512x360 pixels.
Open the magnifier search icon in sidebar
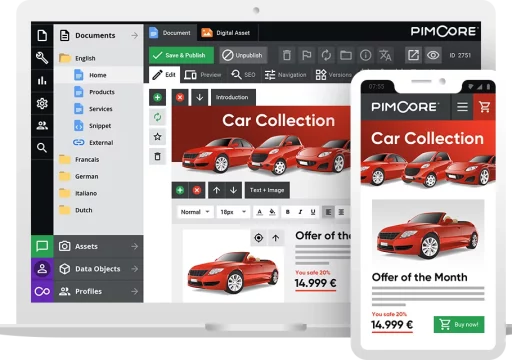[x=42, y=148]
